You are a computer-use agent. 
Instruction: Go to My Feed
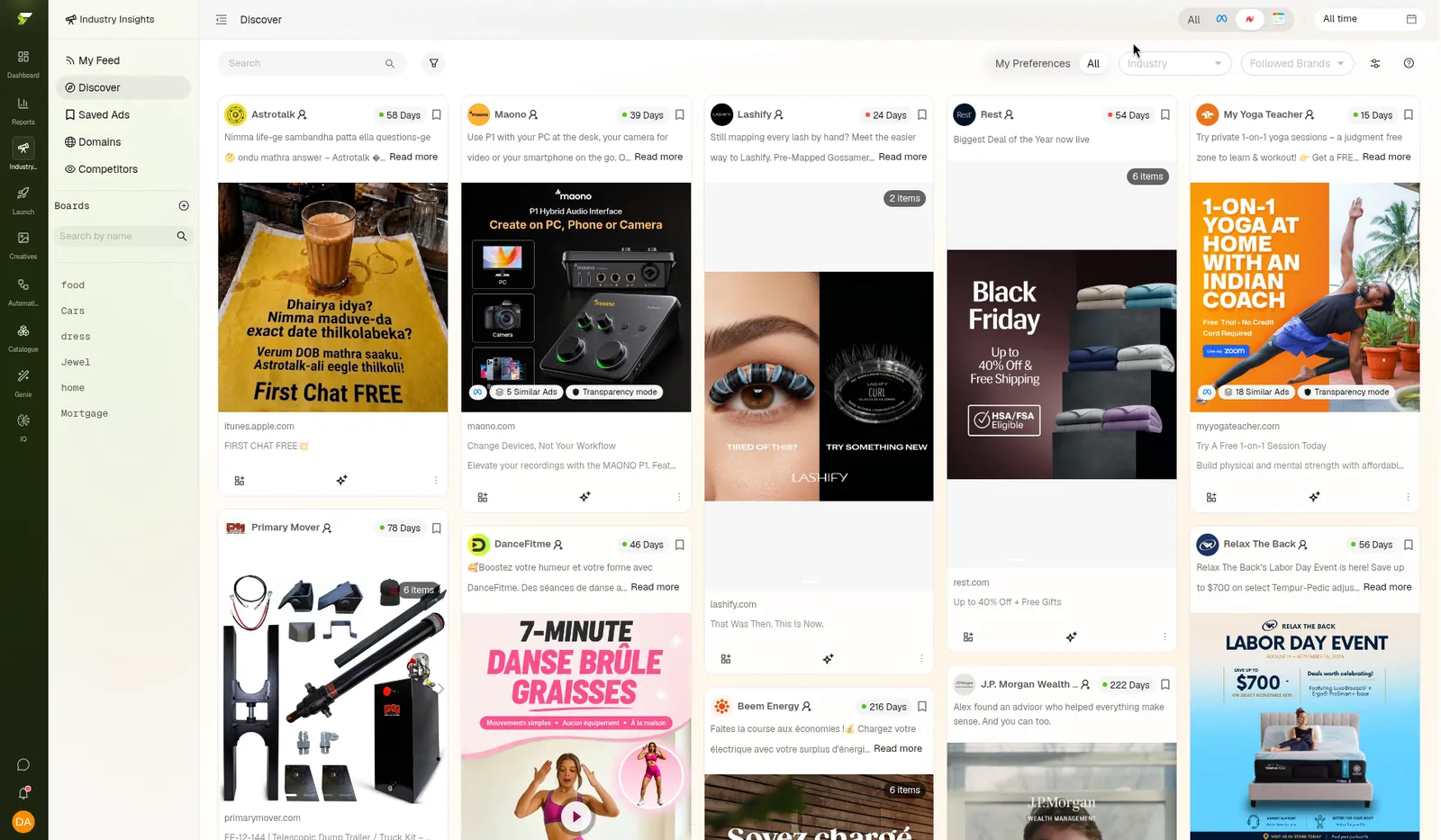pyautogui.click(x=99, y=60)
